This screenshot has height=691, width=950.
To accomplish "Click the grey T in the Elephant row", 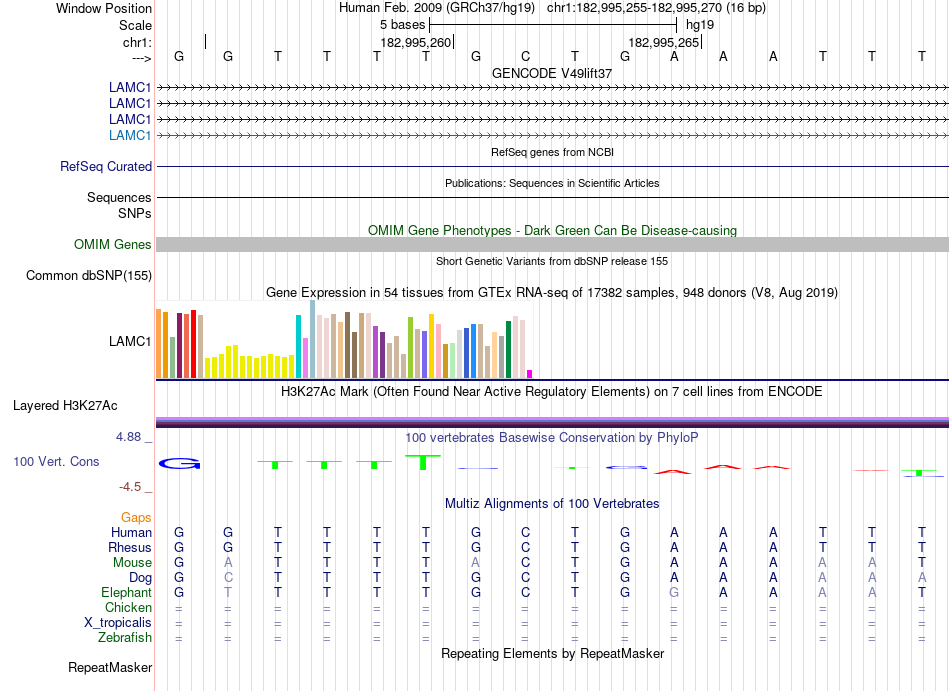I will 228,592.
